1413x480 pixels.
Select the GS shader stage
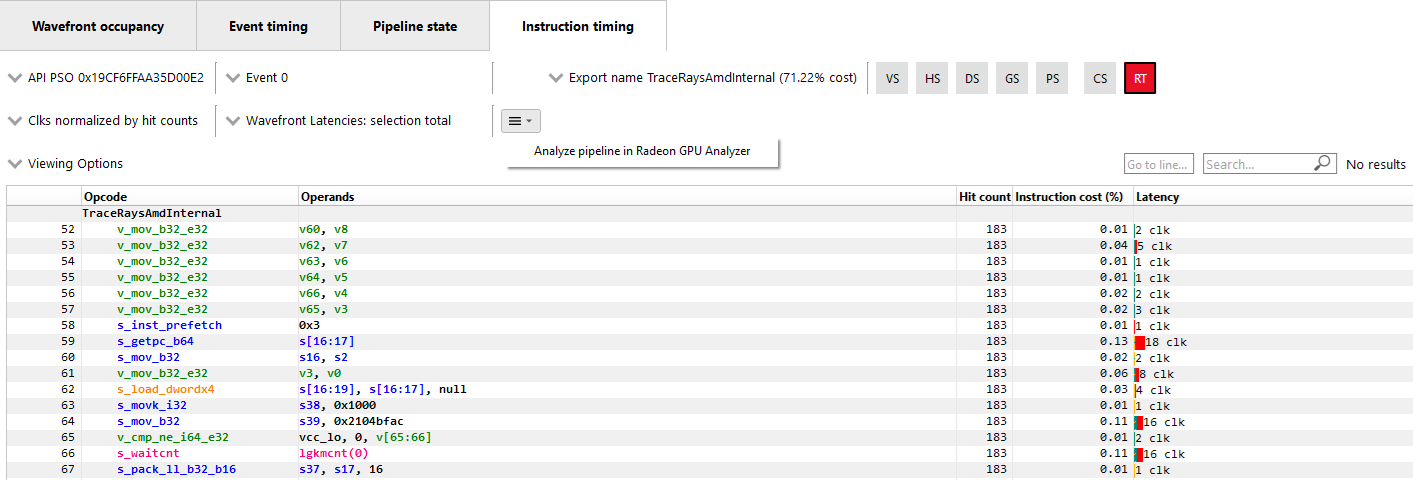(x=1012, y=78)
